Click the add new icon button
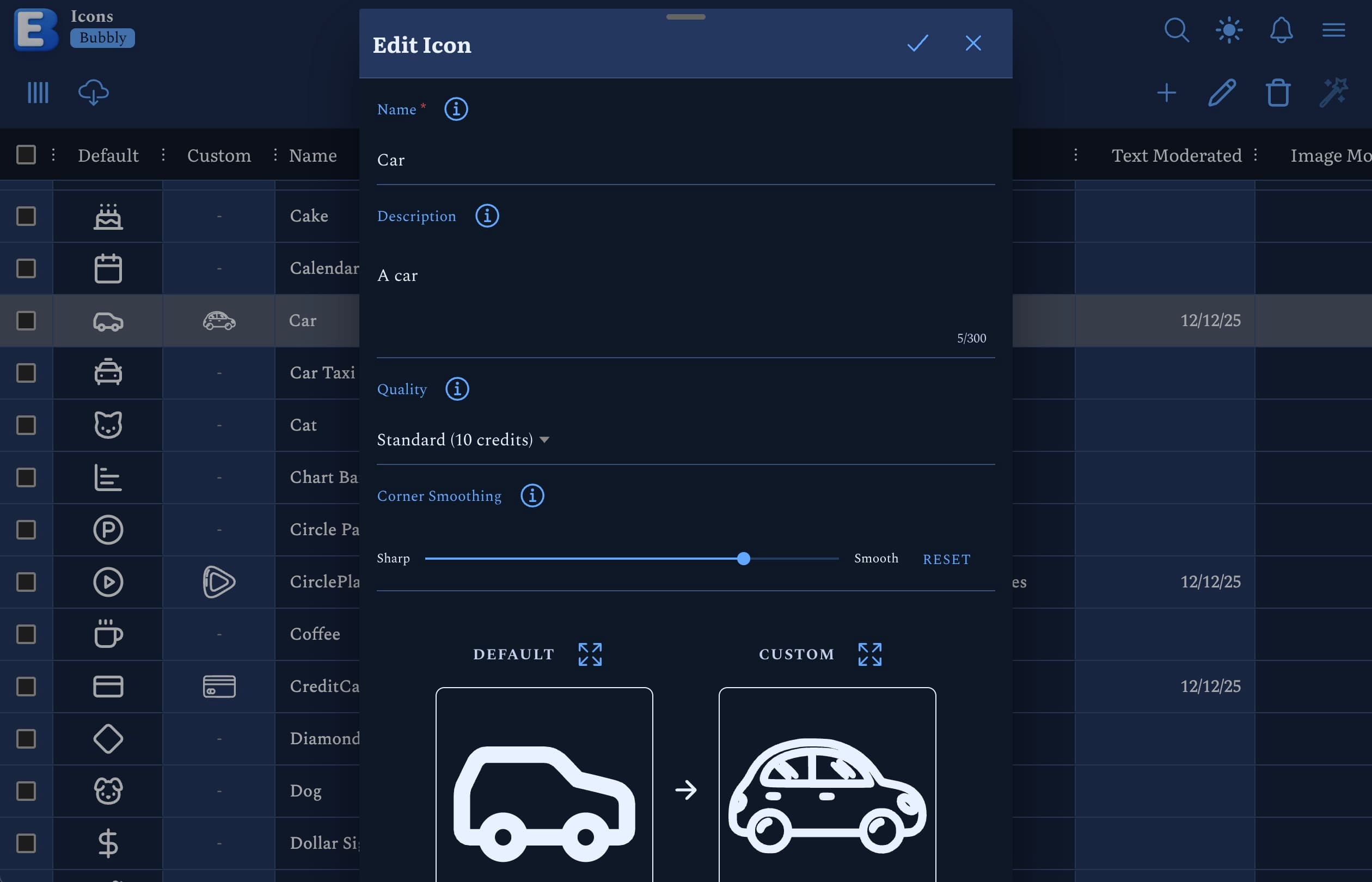Image resolution: width=1372 pixels, height=882 pixels. [1166, 92]
